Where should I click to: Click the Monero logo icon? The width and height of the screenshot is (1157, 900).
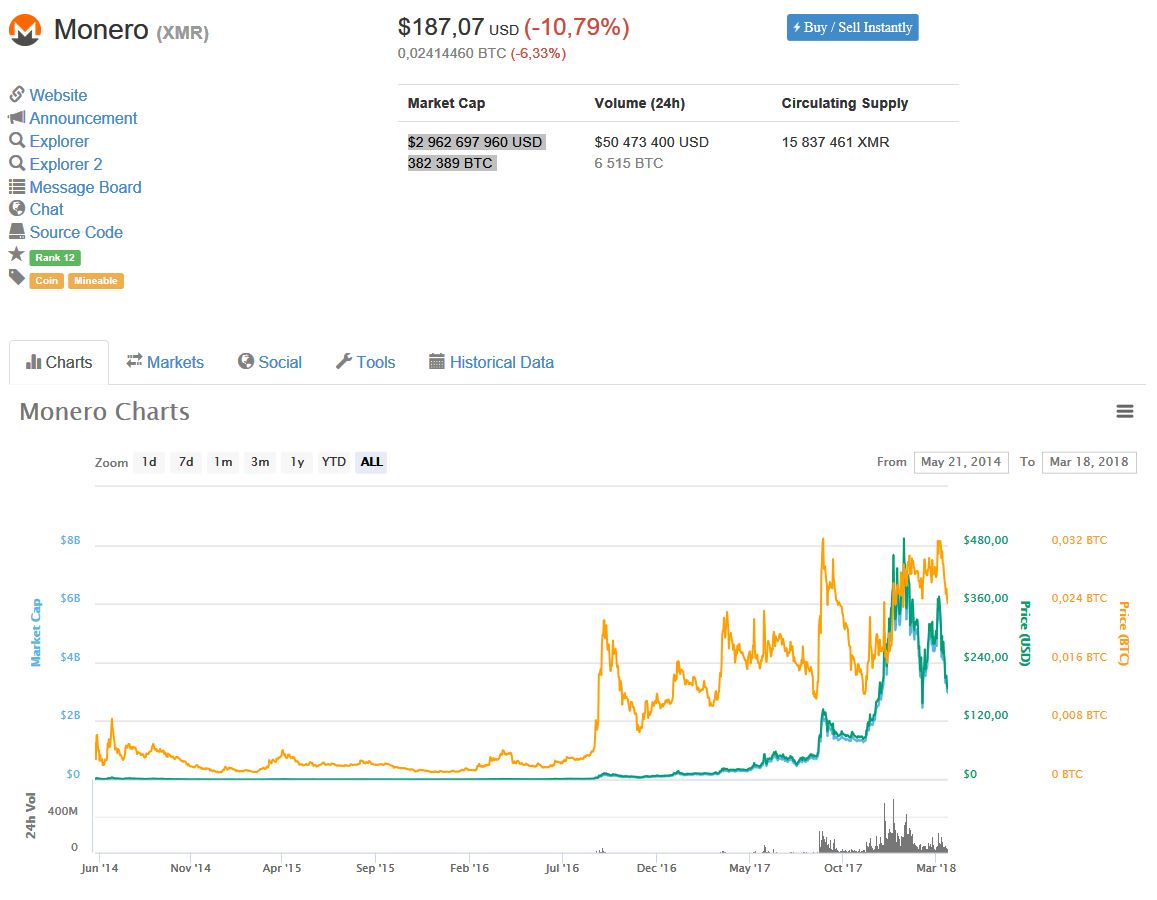pos(25,30)
